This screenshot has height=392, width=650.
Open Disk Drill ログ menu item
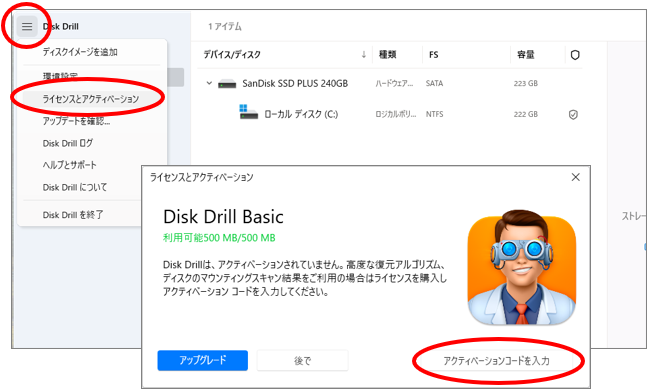point(68,143)
